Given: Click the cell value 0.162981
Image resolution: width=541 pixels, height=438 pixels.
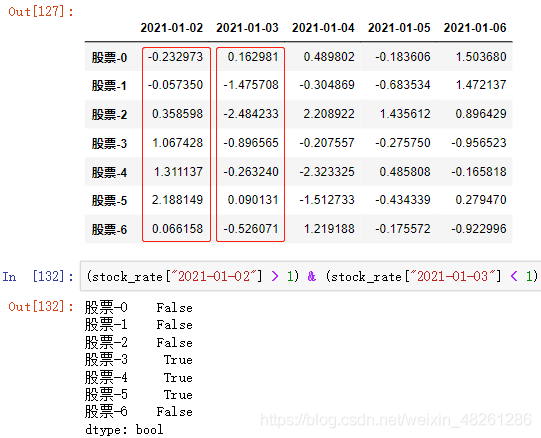Looking at the screenshot, I should point(253,57).
